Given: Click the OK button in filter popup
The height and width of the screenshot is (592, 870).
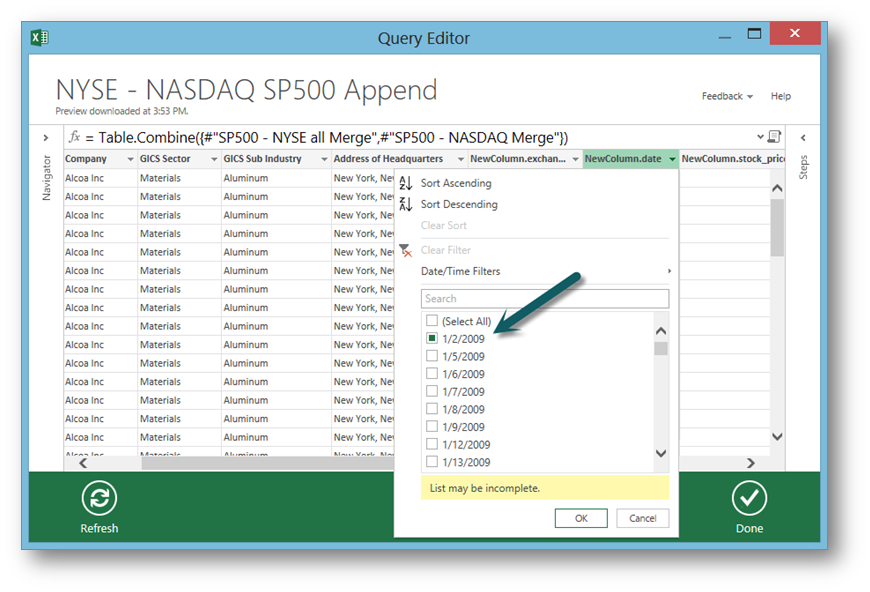Looking at the screenshot, I should [581, 518].
